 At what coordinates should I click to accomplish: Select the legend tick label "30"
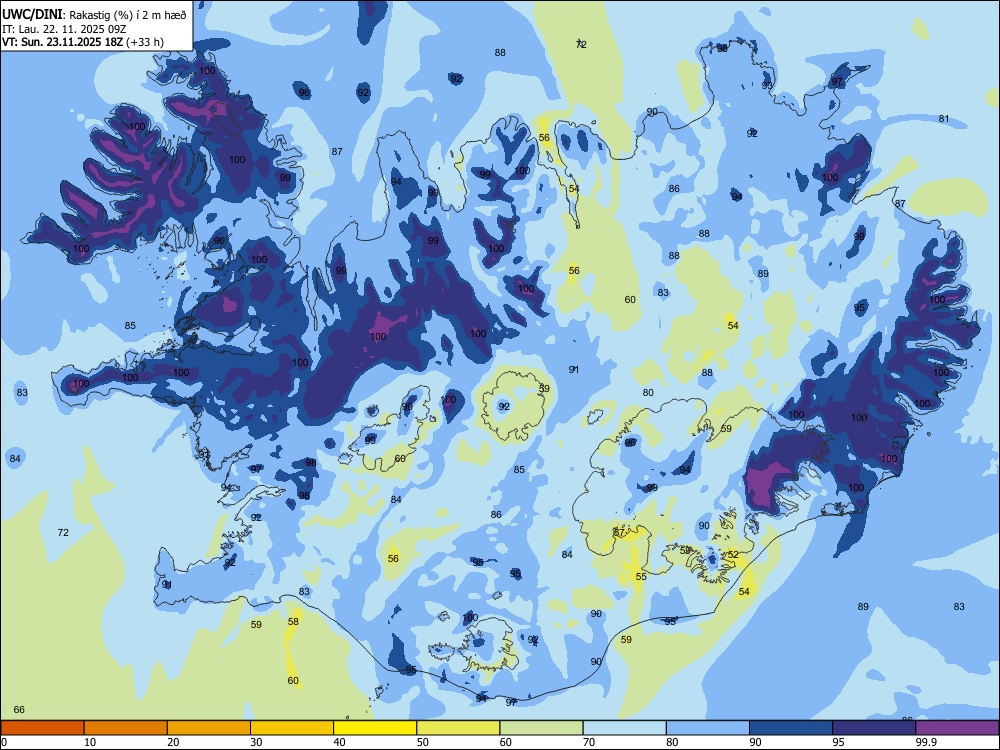pyautogui.click(x=256, y=742)
